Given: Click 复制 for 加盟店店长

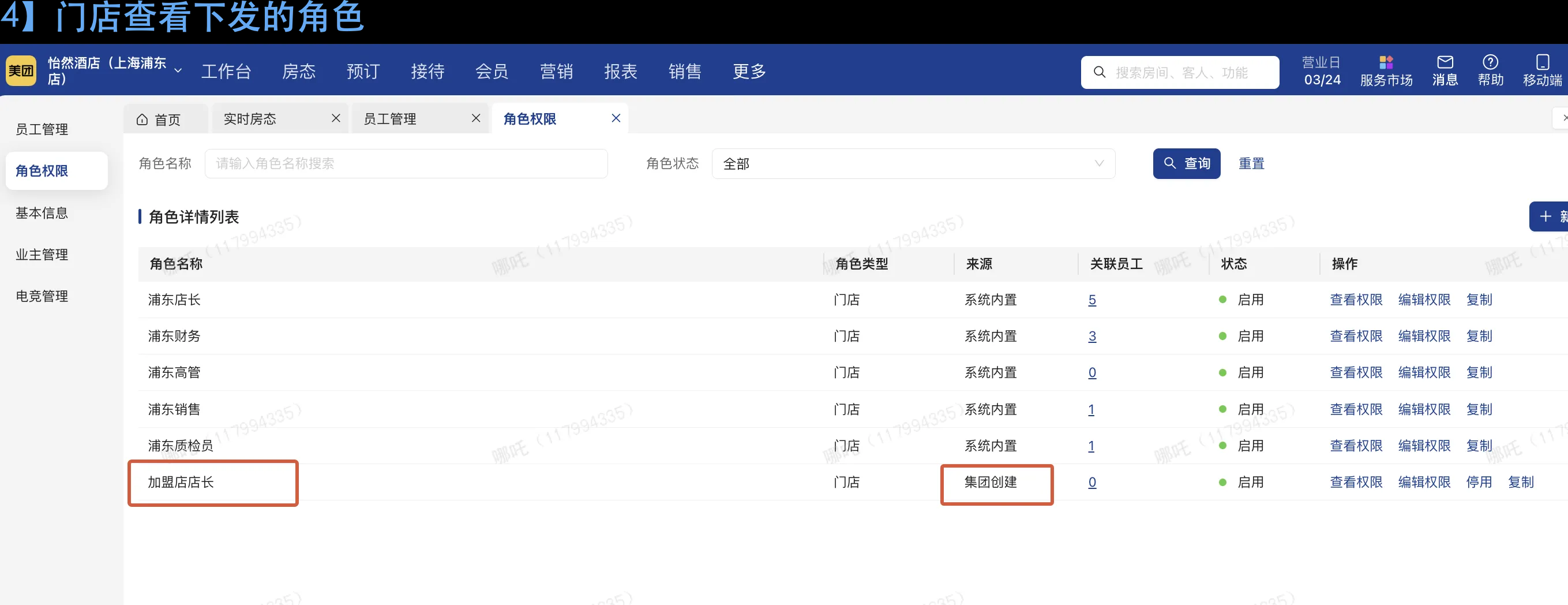Looking at the screenshot, I should (x=1521, y=482).
